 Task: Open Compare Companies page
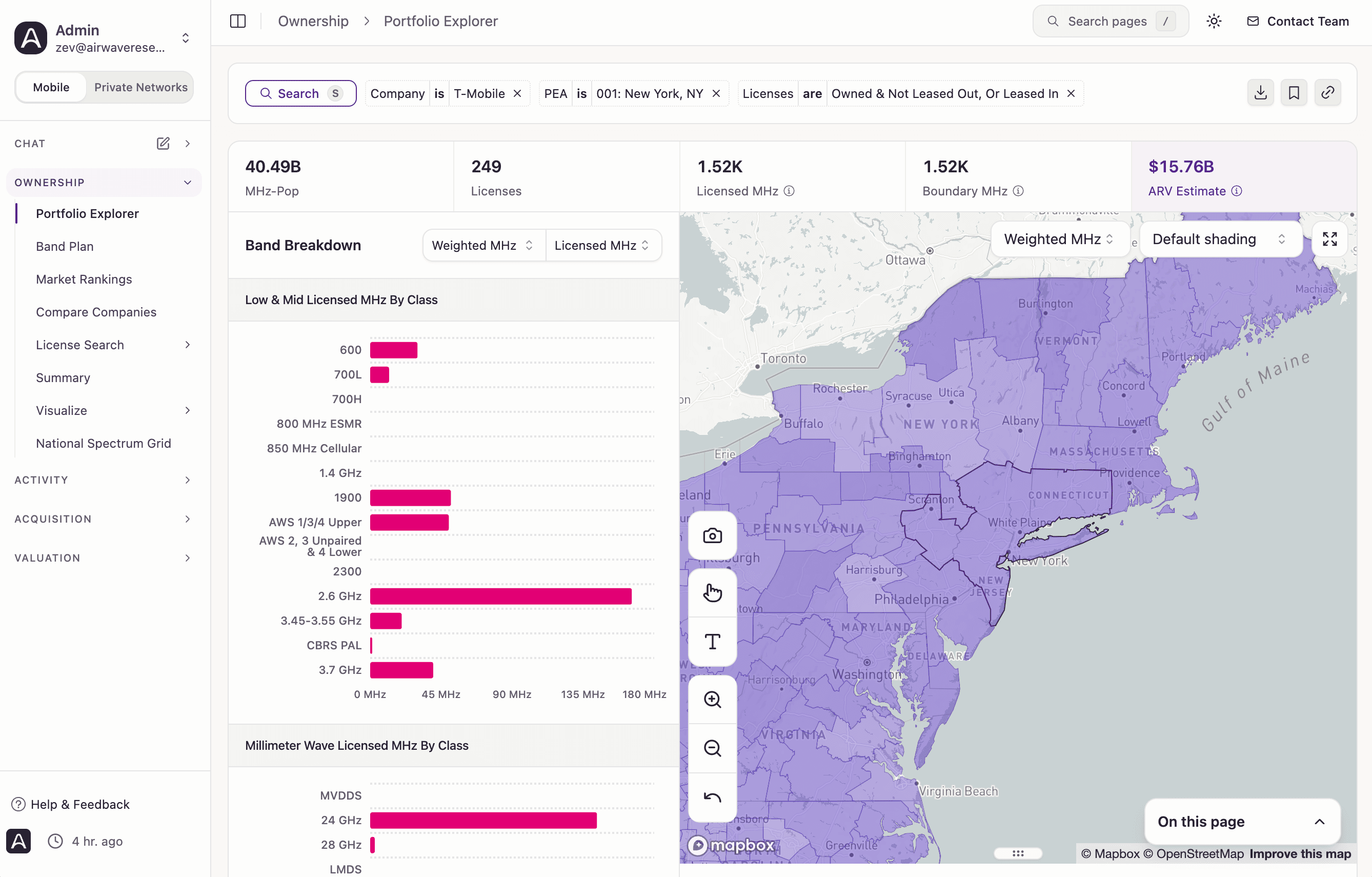click(96, 312)
